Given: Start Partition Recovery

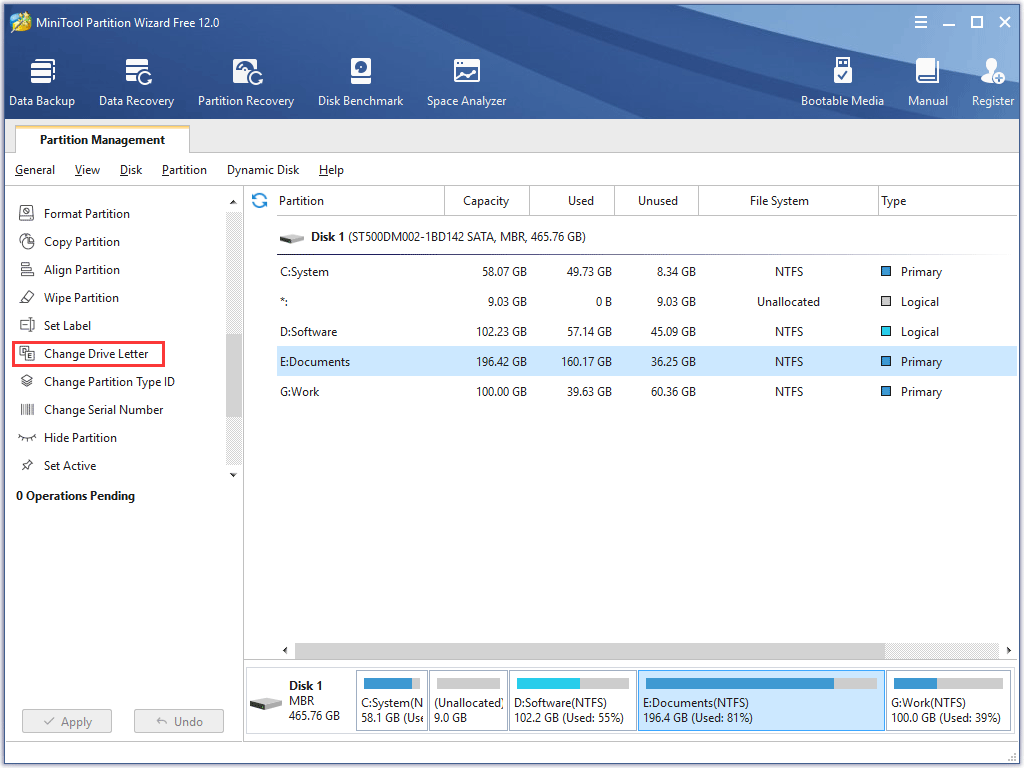Looking at the screenshot, I should click(246, 80).
